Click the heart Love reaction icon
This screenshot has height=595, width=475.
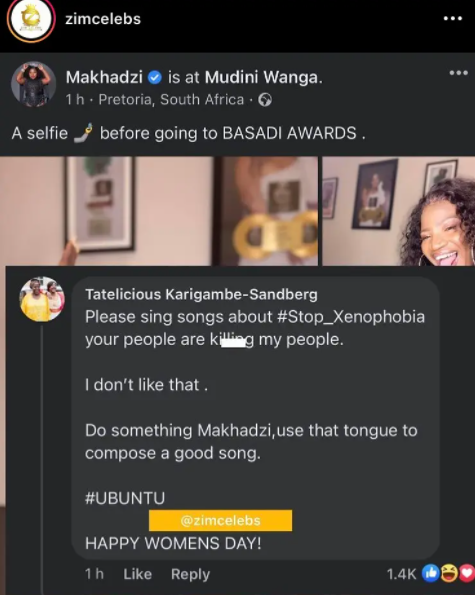(467, 573)
